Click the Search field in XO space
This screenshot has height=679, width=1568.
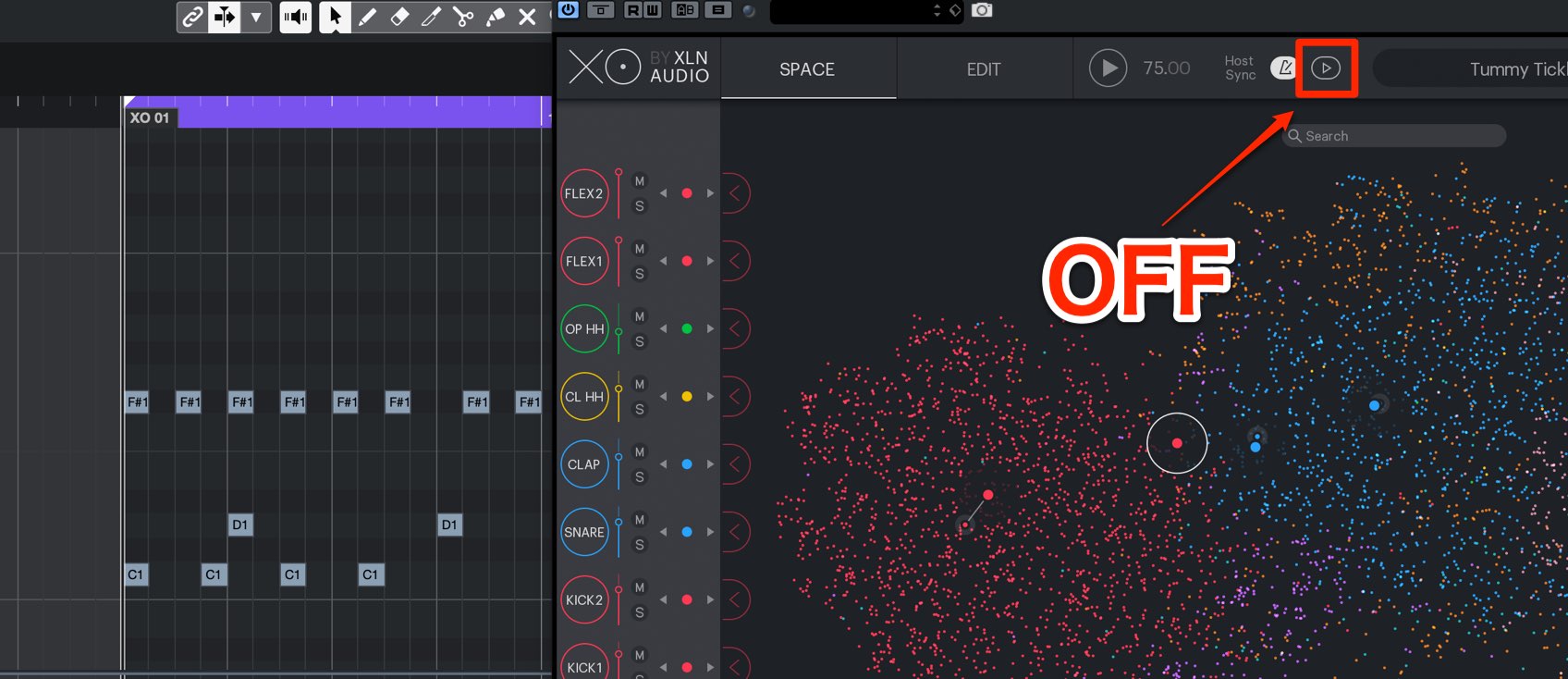coord(1396,136)
